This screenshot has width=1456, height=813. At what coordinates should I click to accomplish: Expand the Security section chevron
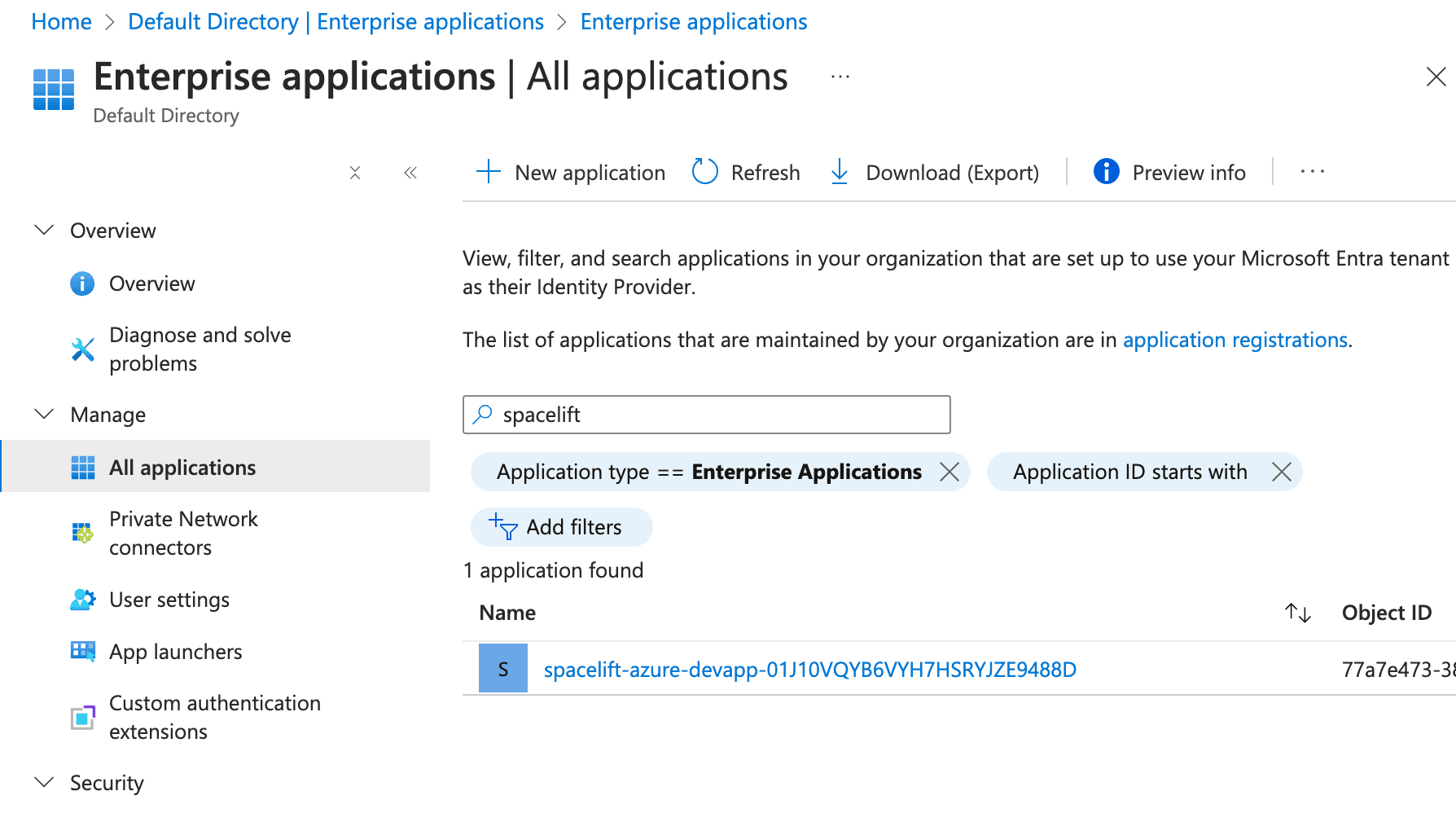pos(44,783)
